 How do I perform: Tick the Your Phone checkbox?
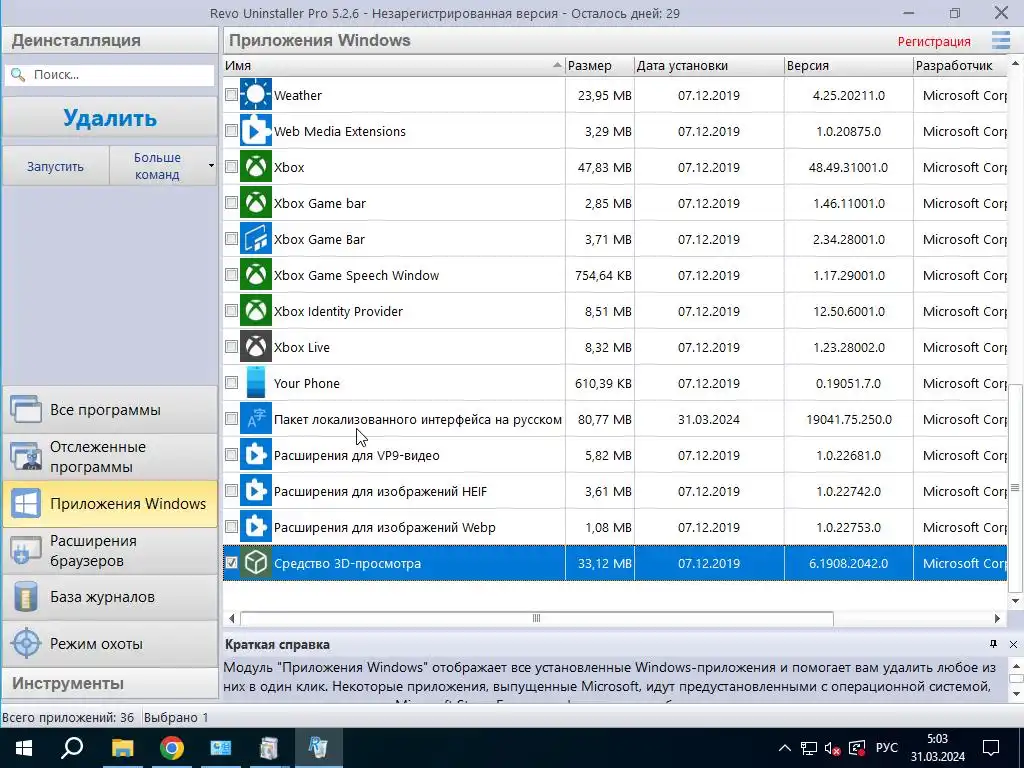(231, 383)
